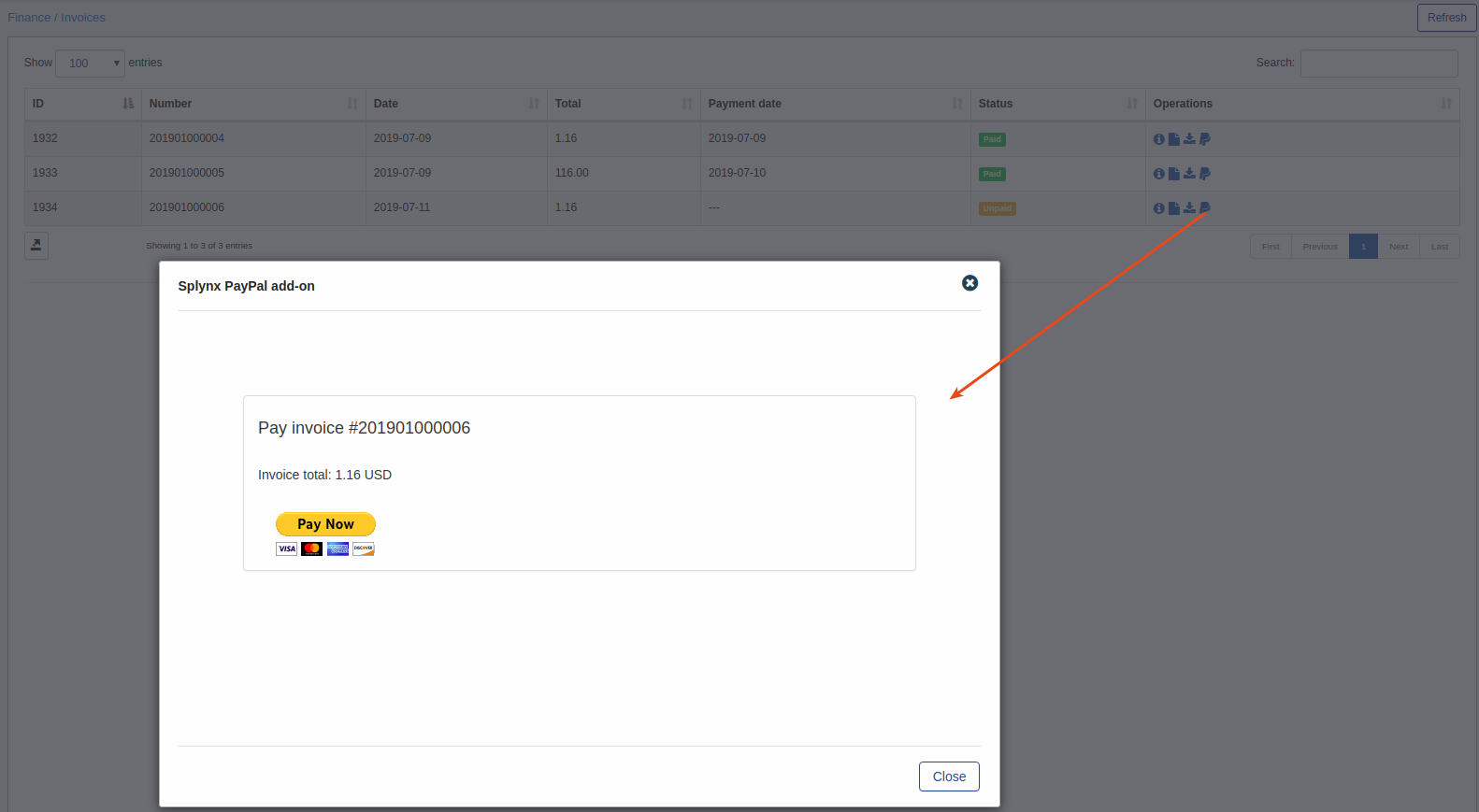Open the info icon for invoice 201901000006
This screenshot has width=1479, height=812.
1159,208
